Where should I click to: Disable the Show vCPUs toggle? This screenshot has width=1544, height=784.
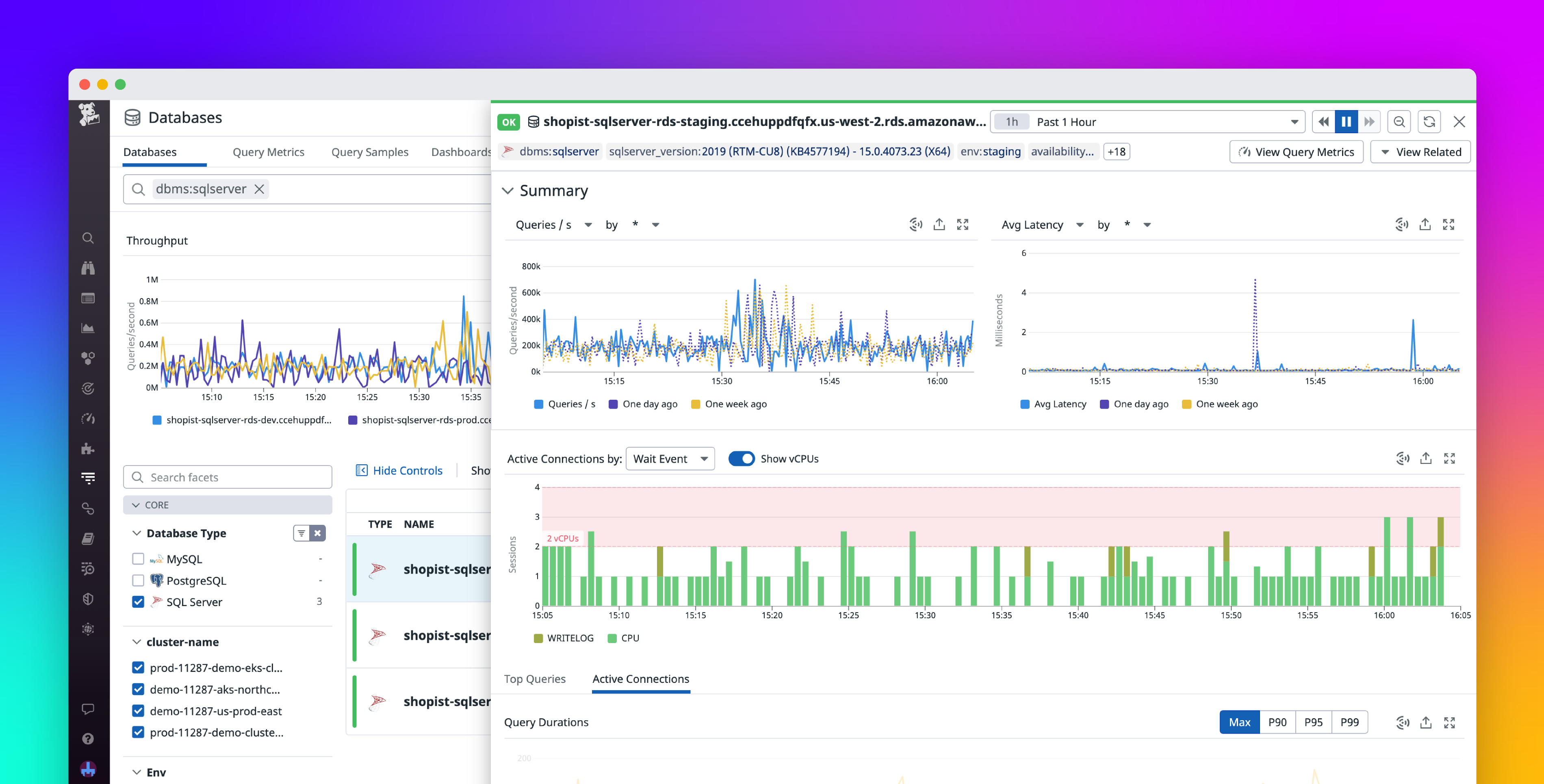tap(742, 459)
